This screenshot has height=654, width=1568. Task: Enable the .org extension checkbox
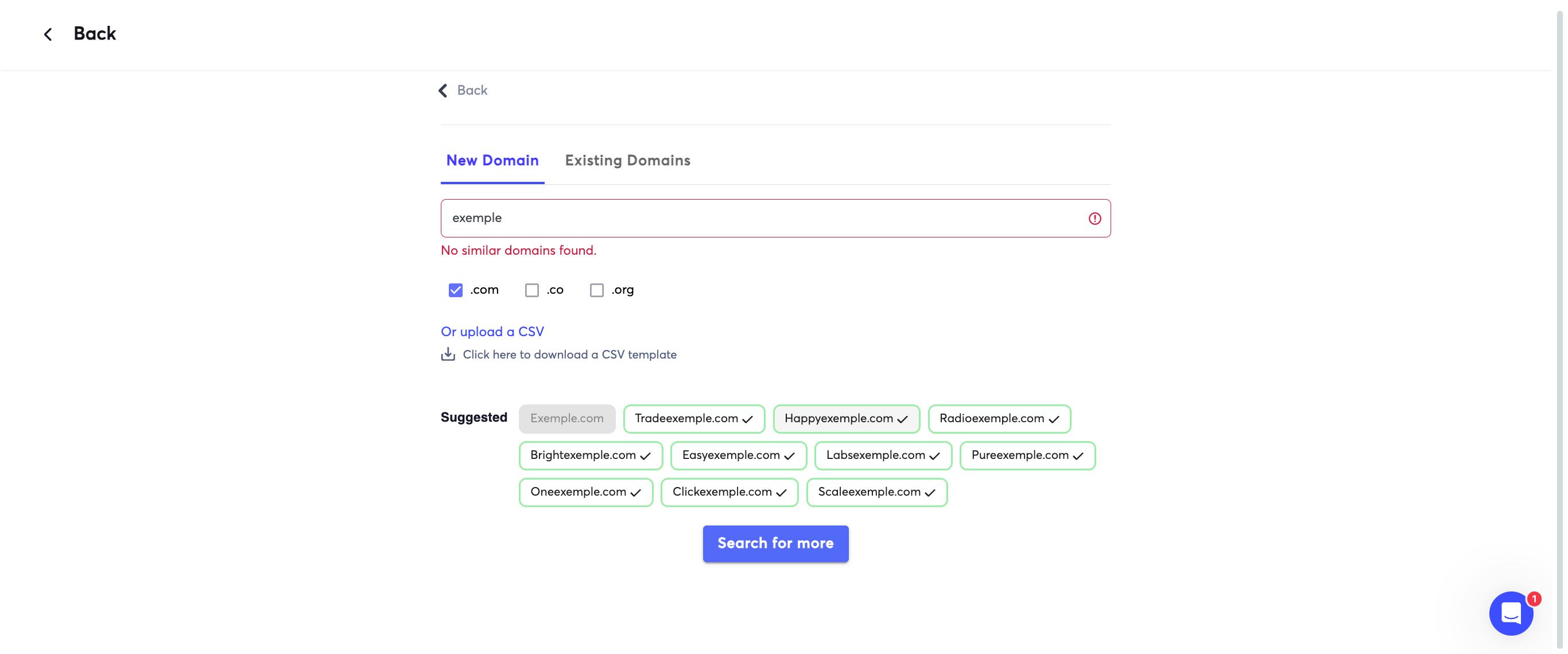click(x=596, y=290)
